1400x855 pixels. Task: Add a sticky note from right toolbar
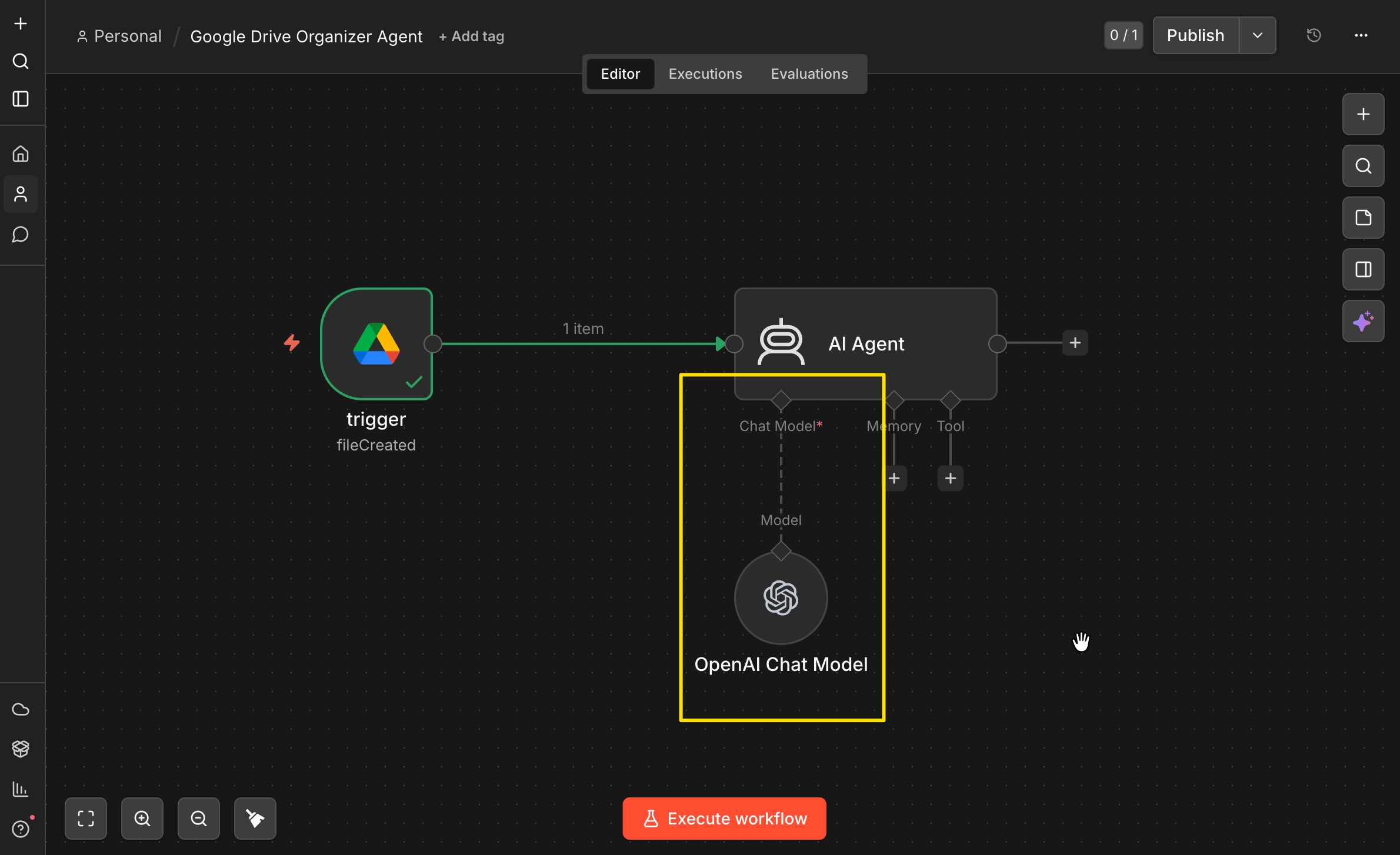point(1364,218)
